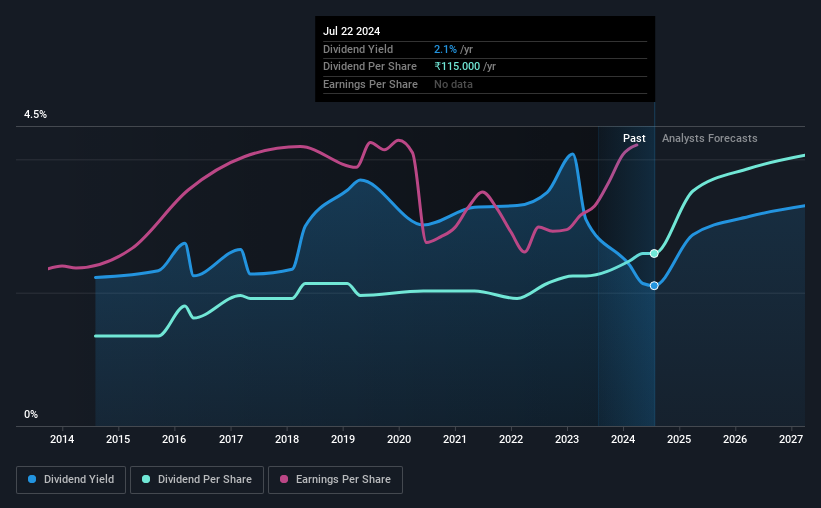Toggle the Earnings Per Share legend button

[x=335, y=480]
